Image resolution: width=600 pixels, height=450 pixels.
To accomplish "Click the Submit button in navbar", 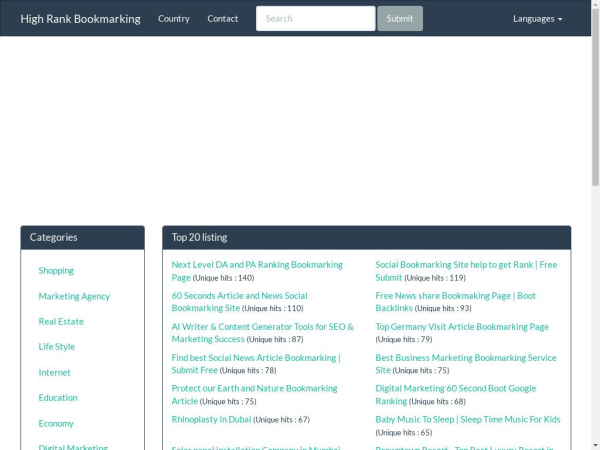I will tap(399, 18).
